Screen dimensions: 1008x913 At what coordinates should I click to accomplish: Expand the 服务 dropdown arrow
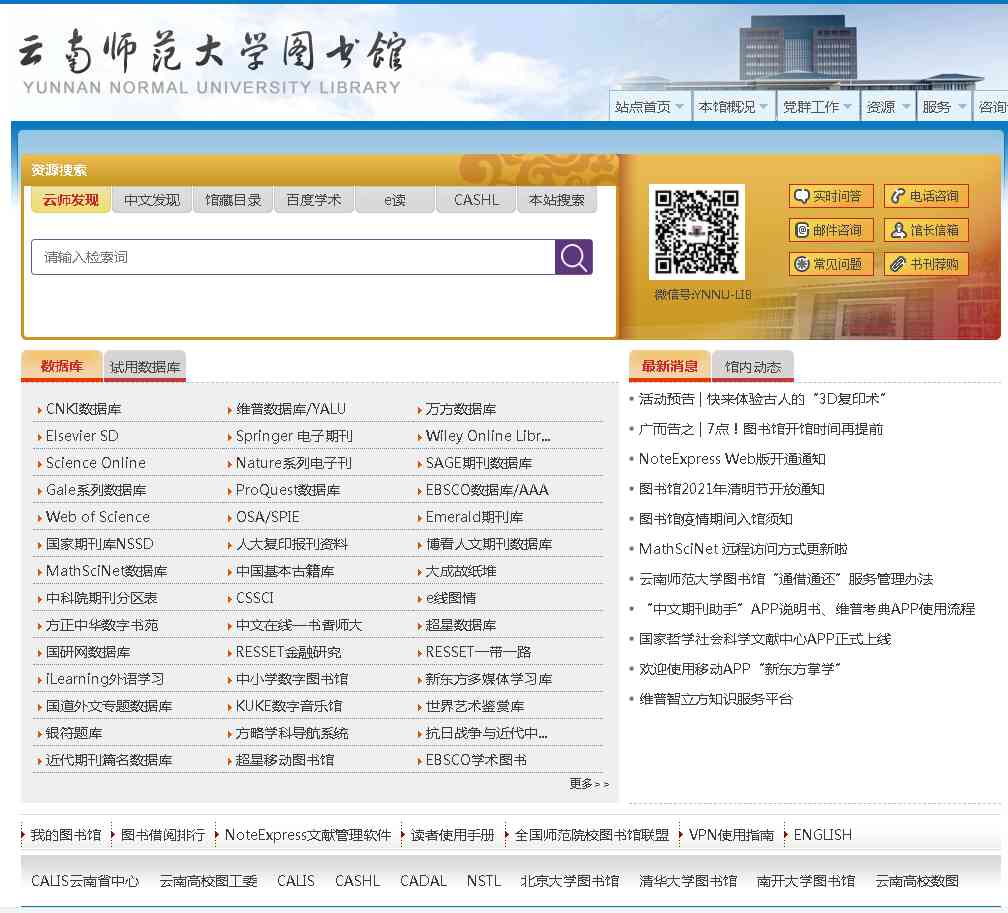tap(959, 106)
